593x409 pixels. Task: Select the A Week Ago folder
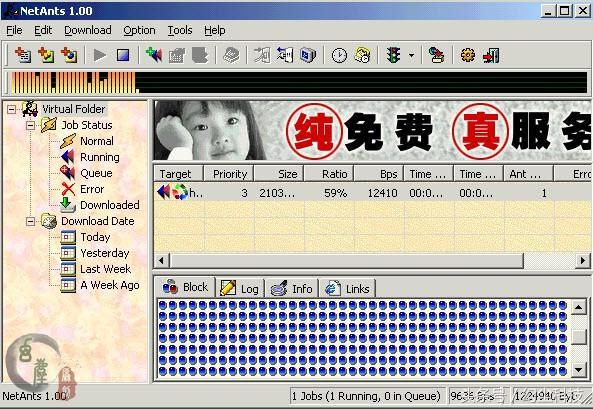(110, 285)
